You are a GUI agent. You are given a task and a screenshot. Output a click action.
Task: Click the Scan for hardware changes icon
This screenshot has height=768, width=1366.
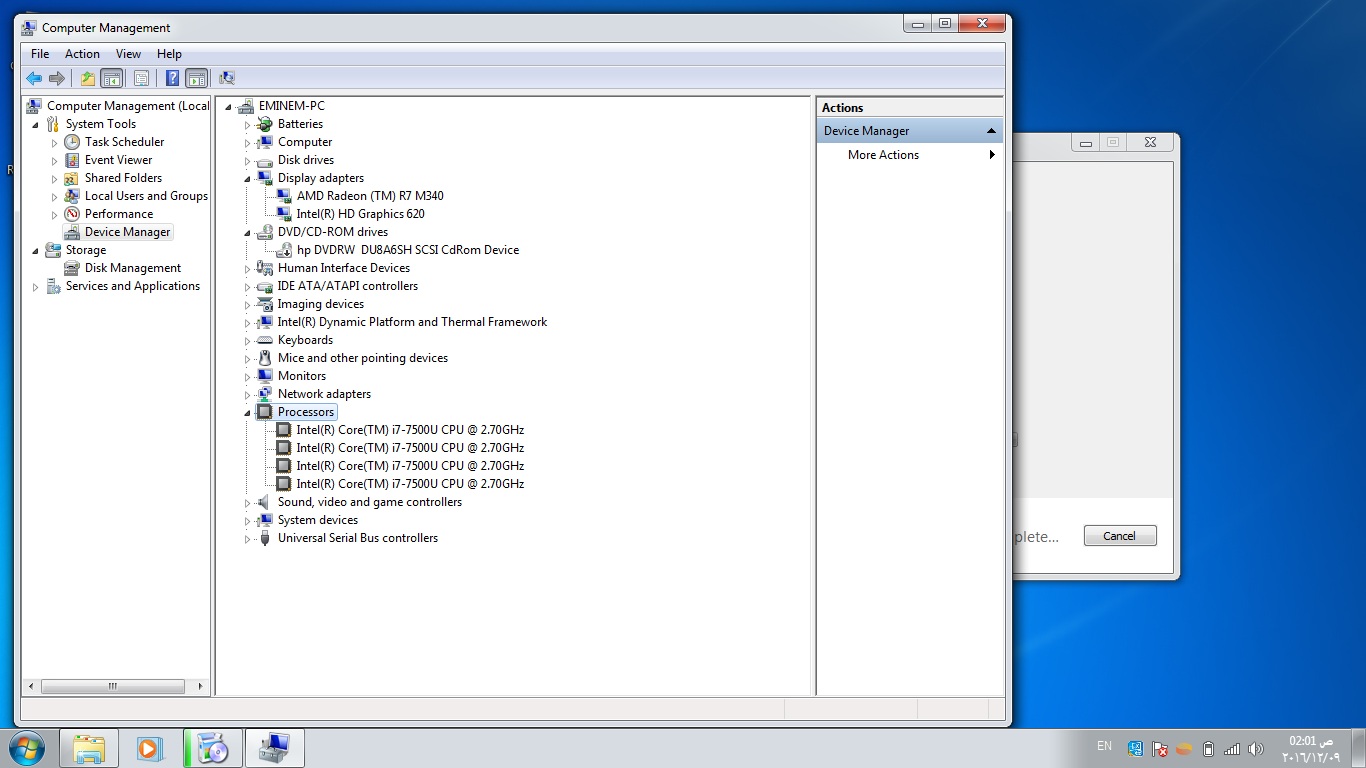(x=227, y=78)
